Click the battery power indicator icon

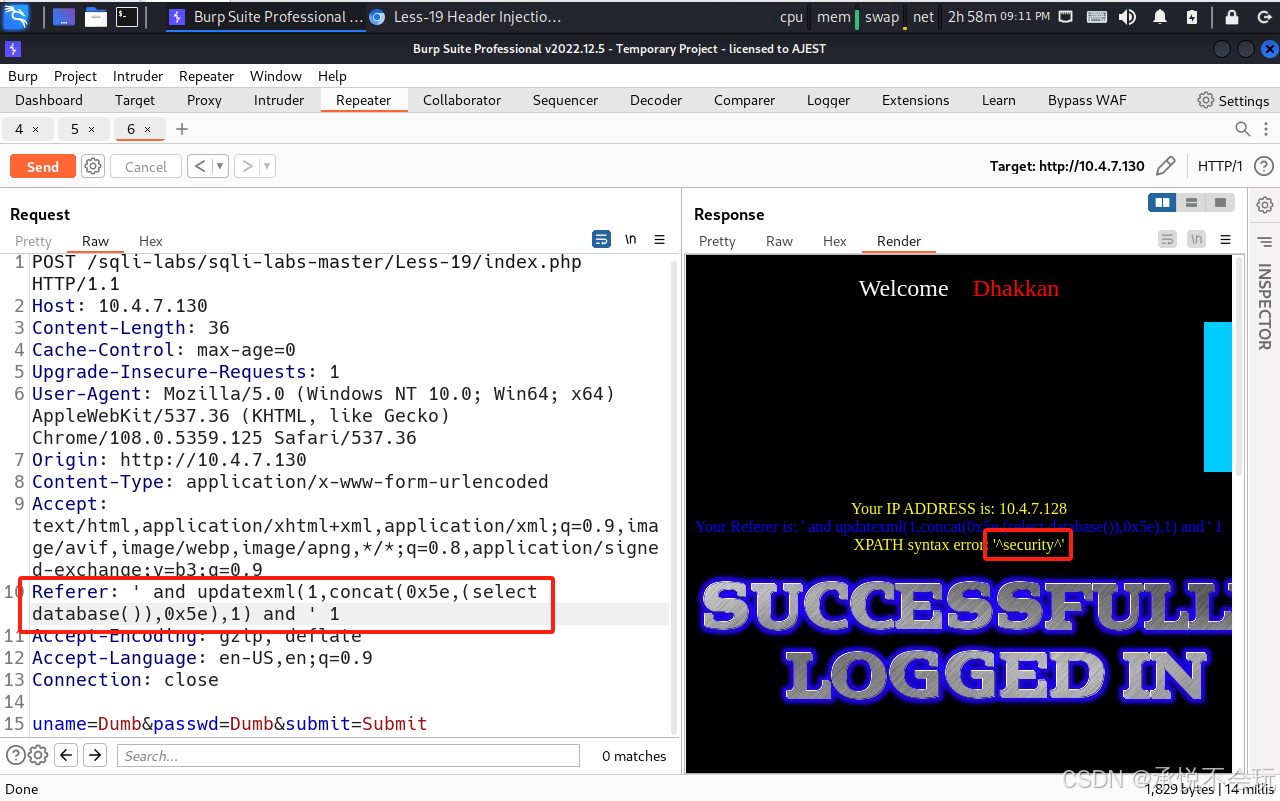[x=1192, y=17]
